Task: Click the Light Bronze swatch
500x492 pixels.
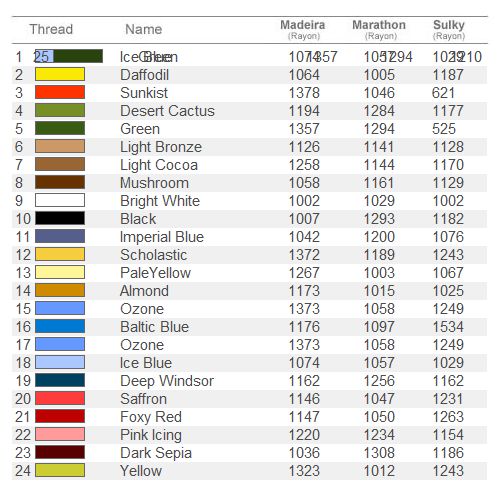Action: click(x=60, y=146)
